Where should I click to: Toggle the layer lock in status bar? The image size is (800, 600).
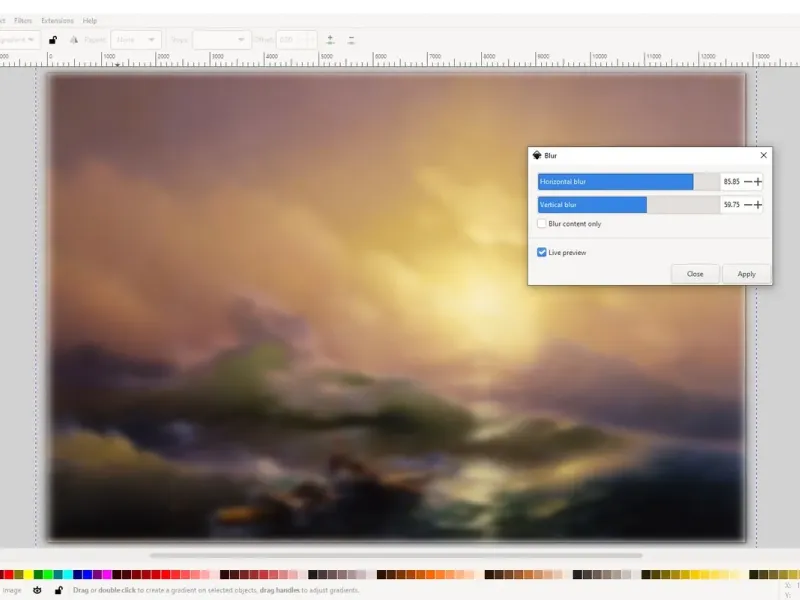[59, 590]
